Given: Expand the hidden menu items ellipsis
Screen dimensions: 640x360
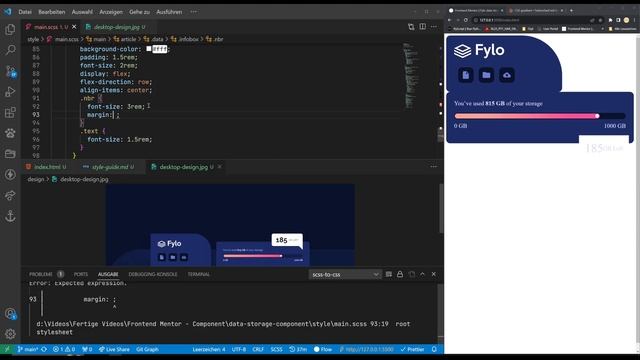Looking at the screenshot, I should [x=193, y=12].
